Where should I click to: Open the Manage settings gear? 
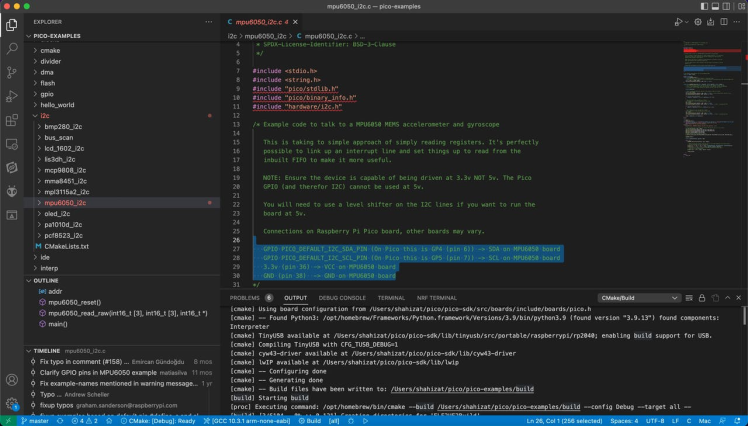click(12, 403)
